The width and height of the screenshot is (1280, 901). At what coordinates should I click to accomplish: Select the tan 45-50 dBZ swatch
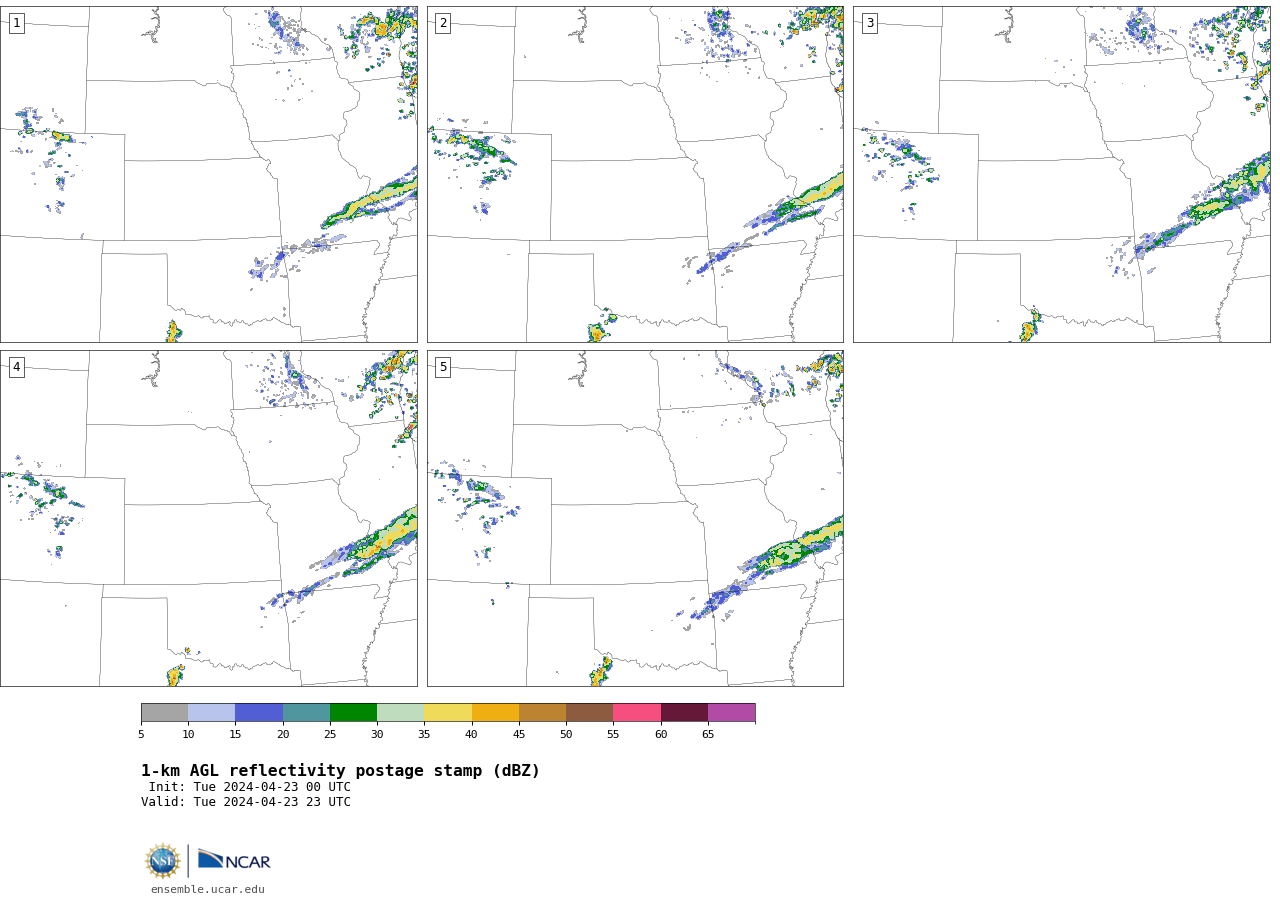542,713
